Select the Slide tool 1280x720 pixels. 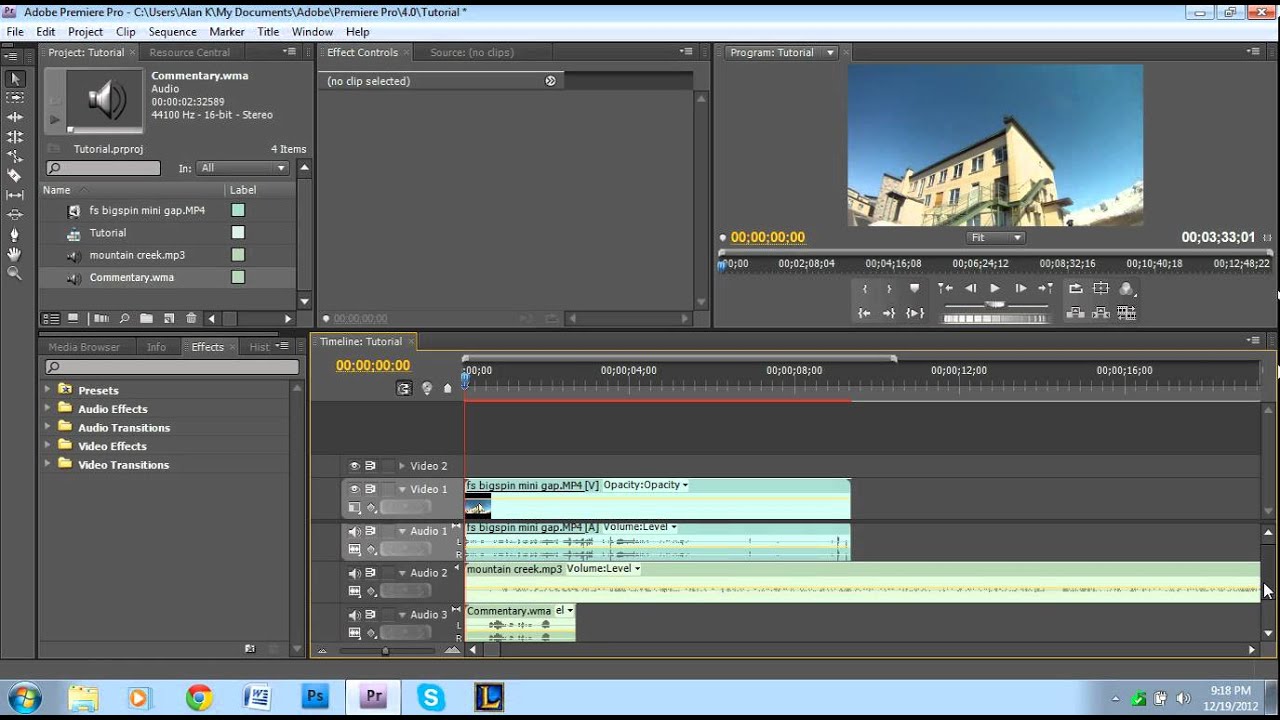[x=15, y=214]
